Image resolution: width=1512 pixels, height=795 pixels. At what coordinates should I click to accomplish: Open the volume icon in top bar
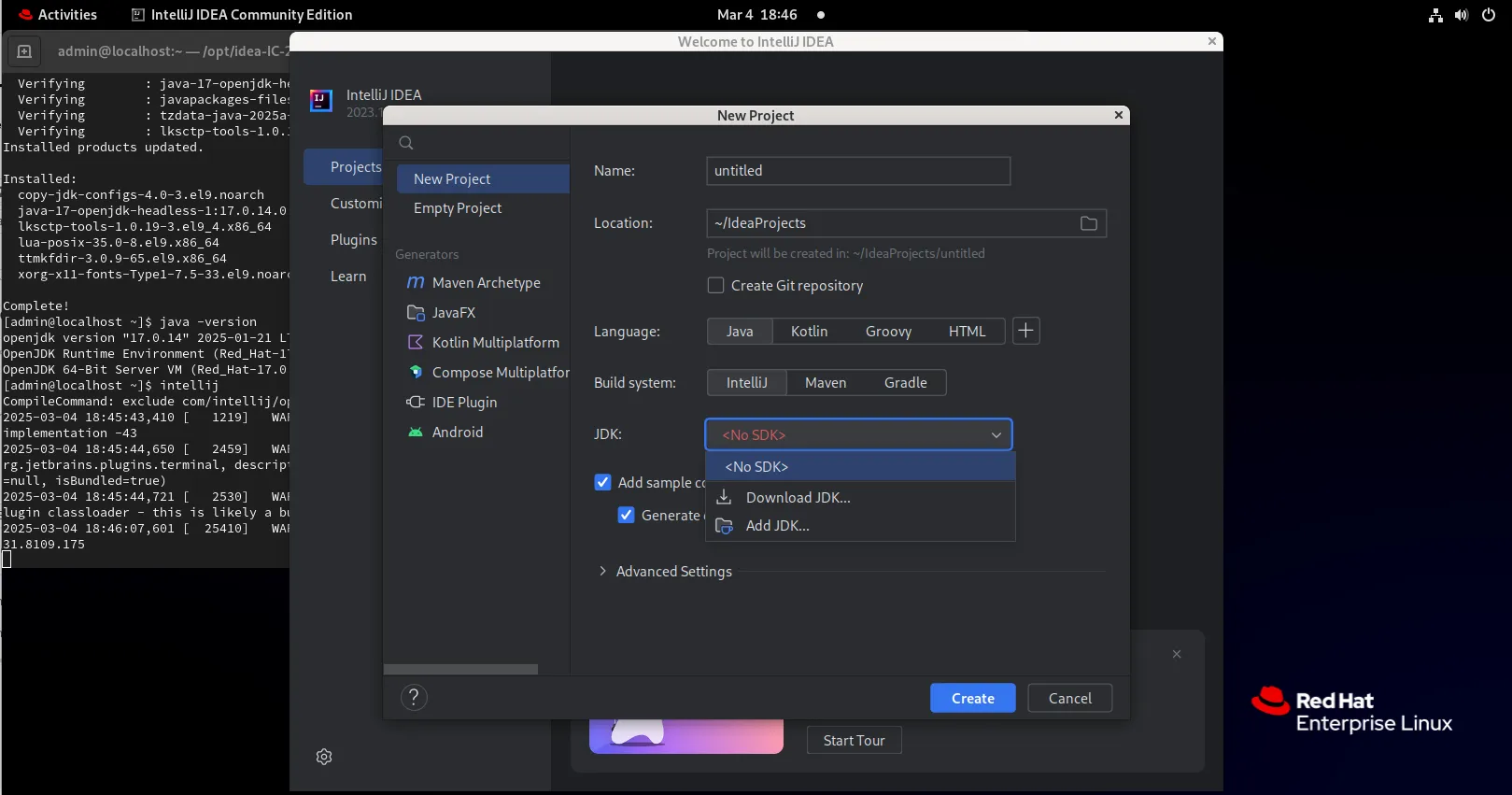pos(1462,15)
